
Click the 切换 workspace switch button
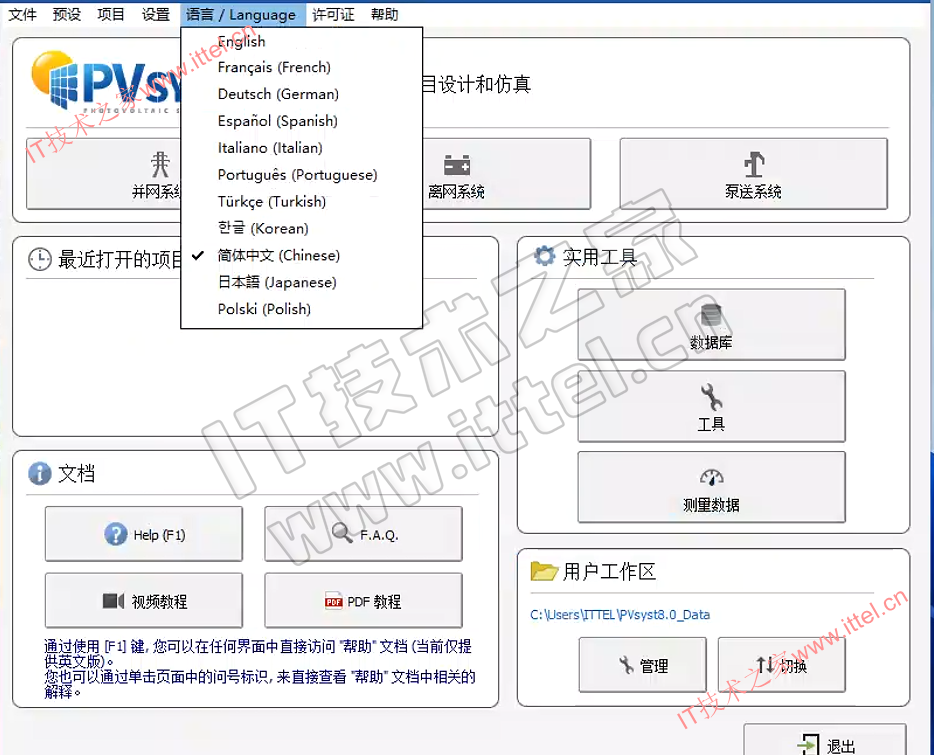(782, 665)
